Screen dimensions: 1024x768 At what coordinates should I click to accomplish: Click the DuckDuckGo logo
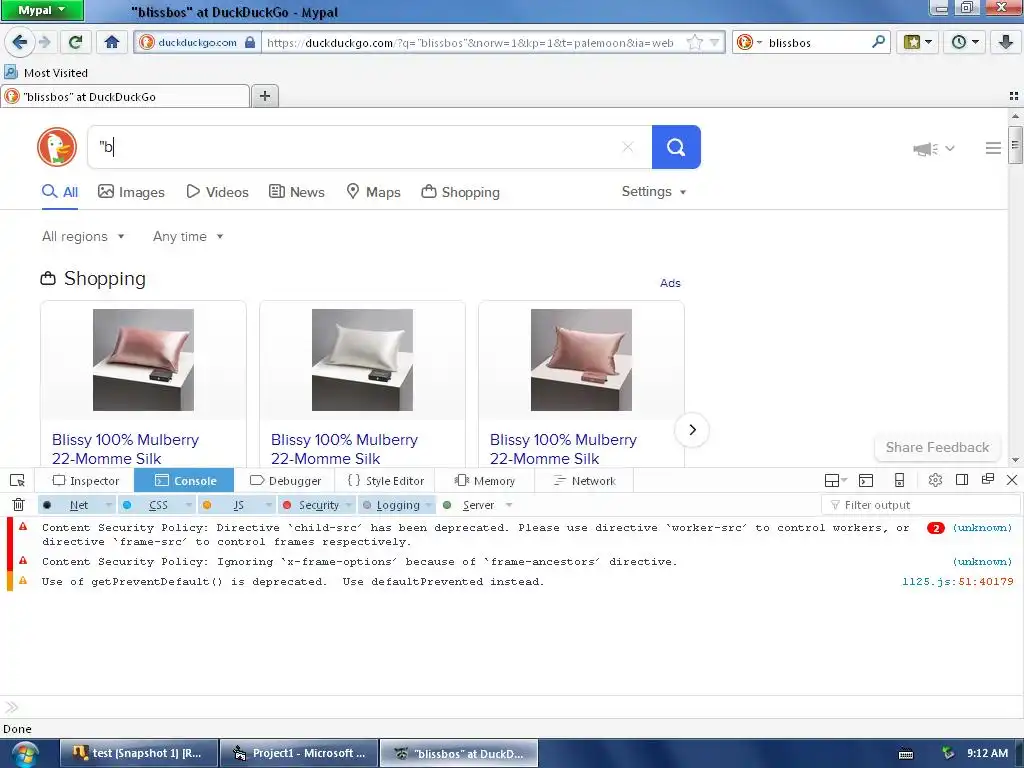pos(57,147)
